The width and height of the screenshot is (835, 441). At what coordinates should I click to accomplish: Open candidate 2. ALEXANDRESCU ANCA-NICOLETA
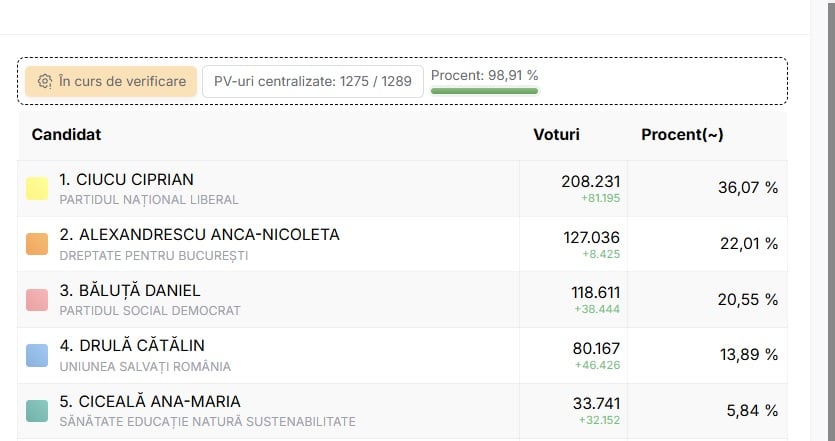tap(199, 235)
